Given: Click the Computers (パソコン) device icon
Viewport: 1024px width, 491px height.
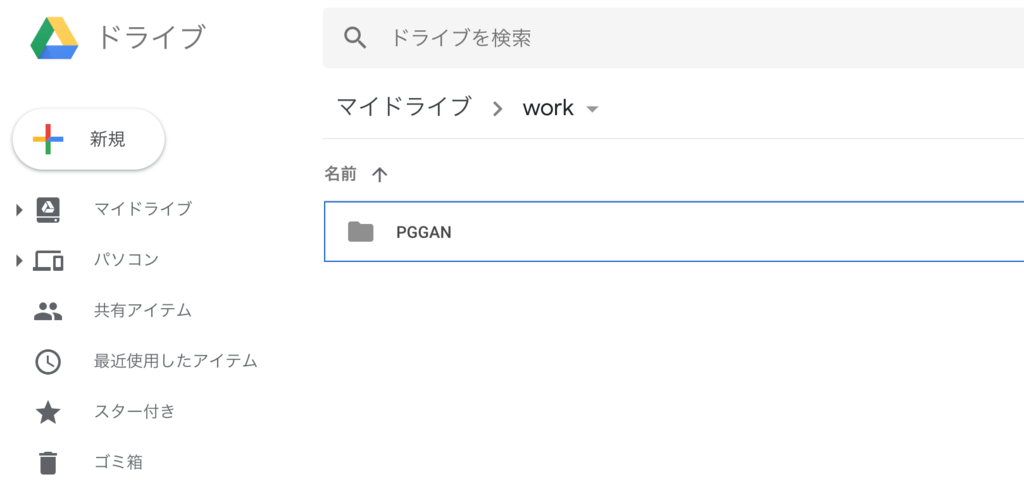Looking at the screenshot, I should coord(48,260).
